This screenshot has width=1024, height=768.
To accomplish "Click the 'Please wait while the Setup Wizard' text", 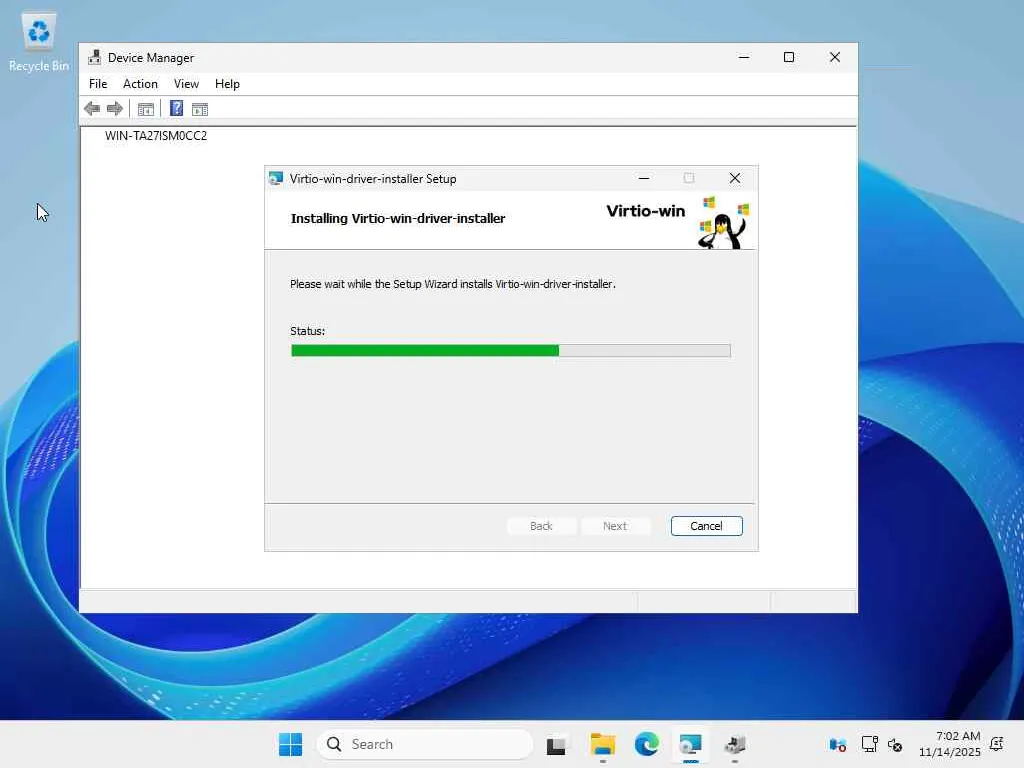I will pos(453,284).
